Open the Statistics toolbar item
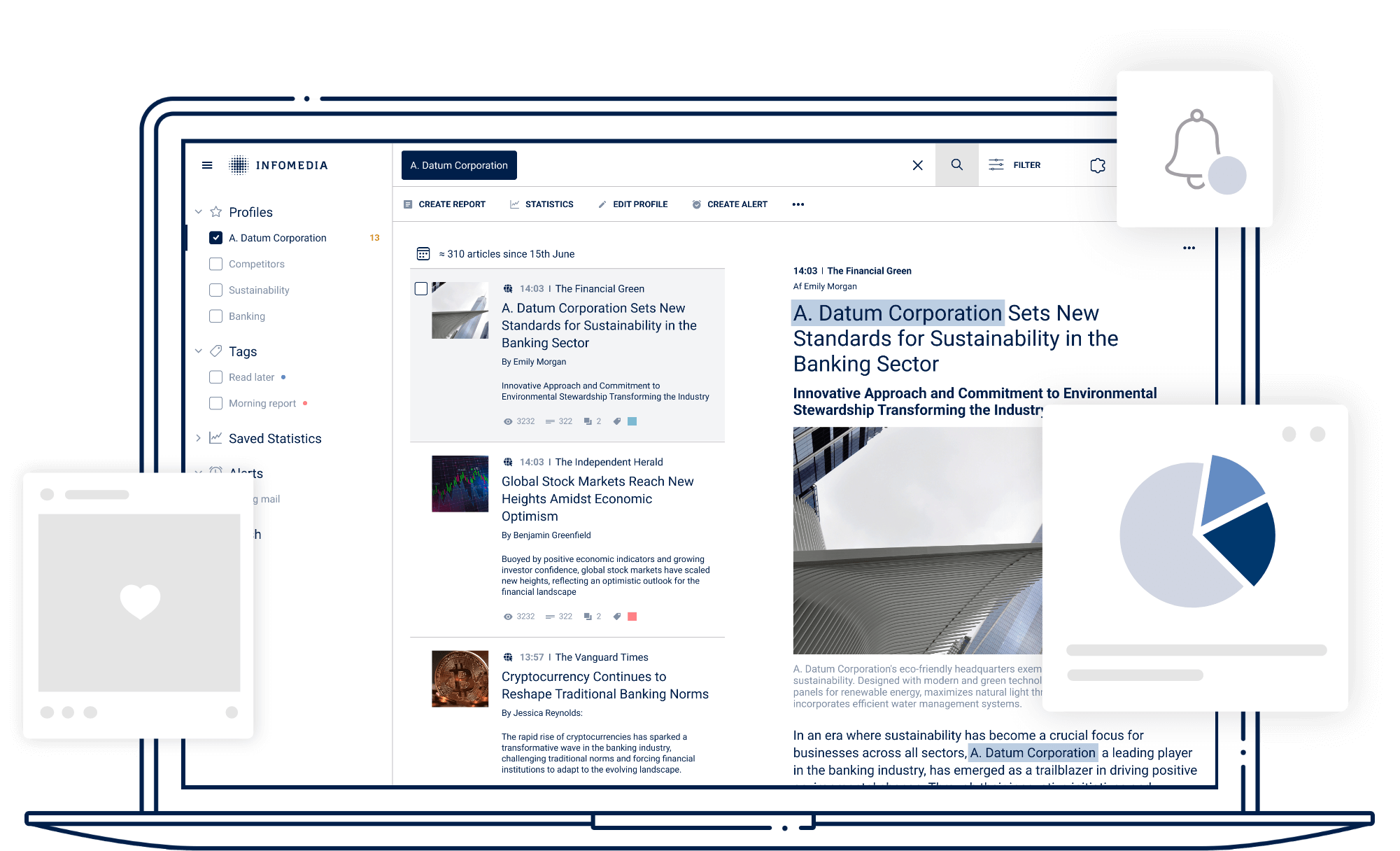 pyautogui.click(x=542, y=204)
